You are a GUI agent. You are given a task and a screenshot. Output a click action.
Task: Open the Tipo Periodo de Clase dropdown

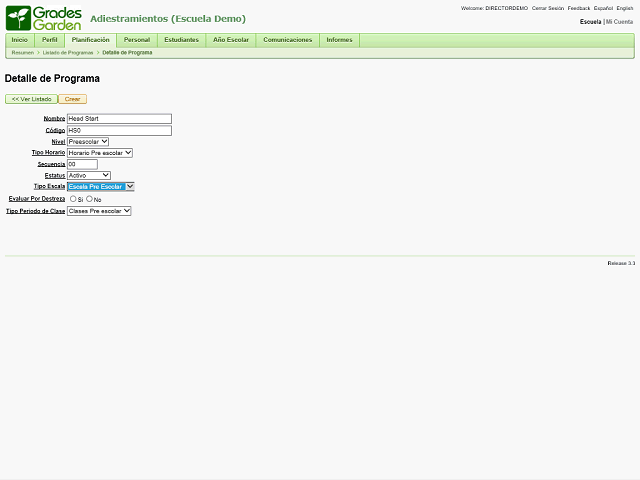click(98, 211)
